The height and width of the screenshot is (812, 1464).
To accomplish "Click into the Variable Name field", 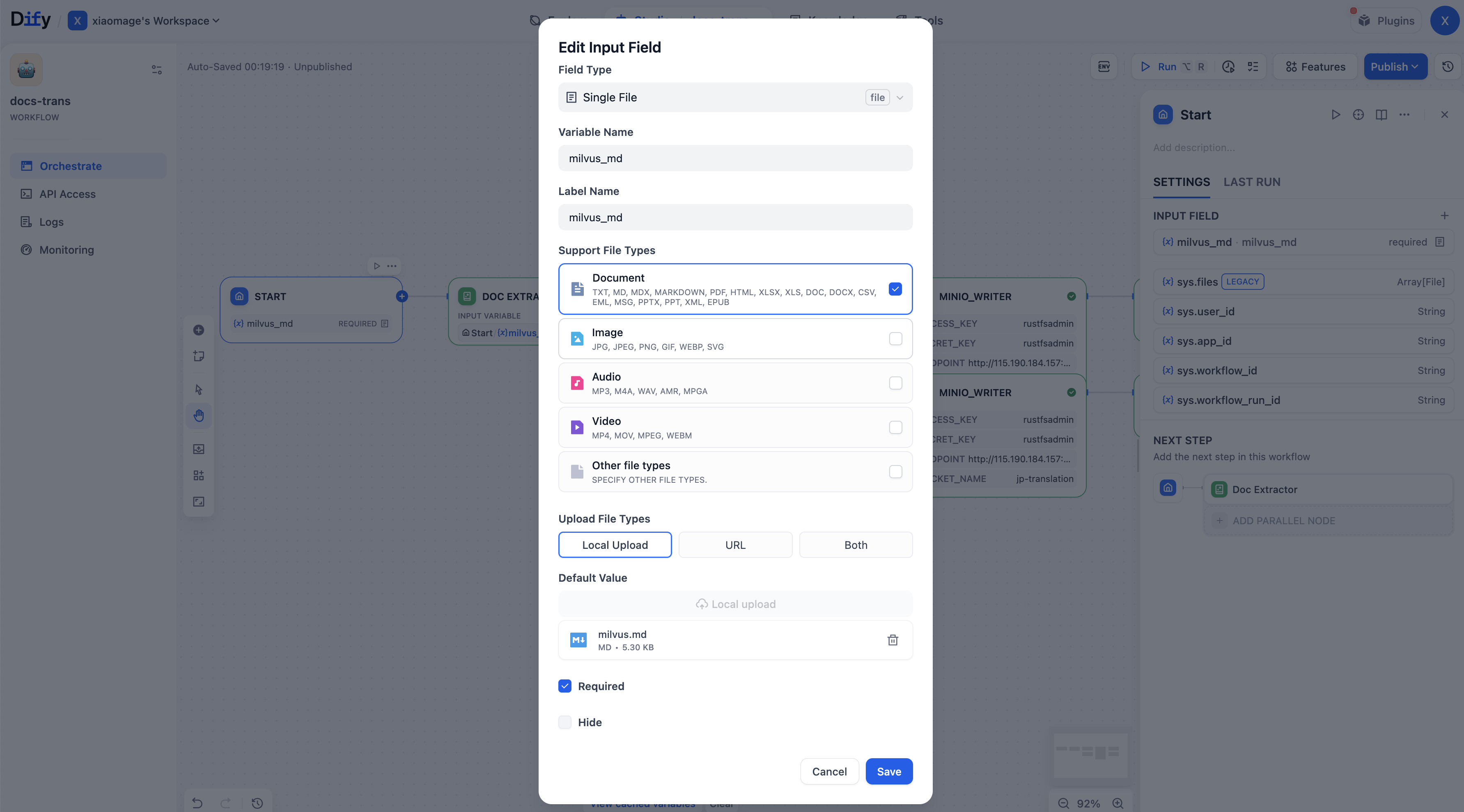I will pos(735,158).
